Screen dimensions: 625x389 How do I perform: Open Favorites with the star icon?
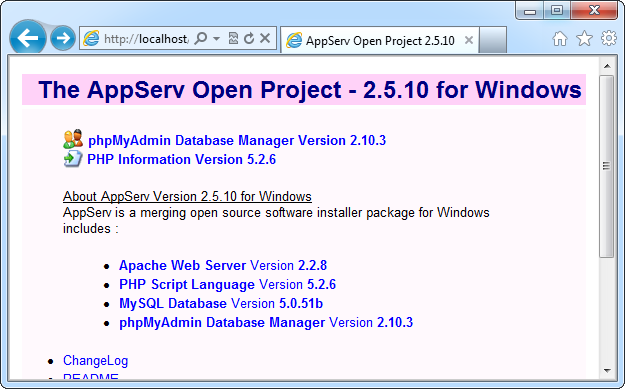coord(584,38)
